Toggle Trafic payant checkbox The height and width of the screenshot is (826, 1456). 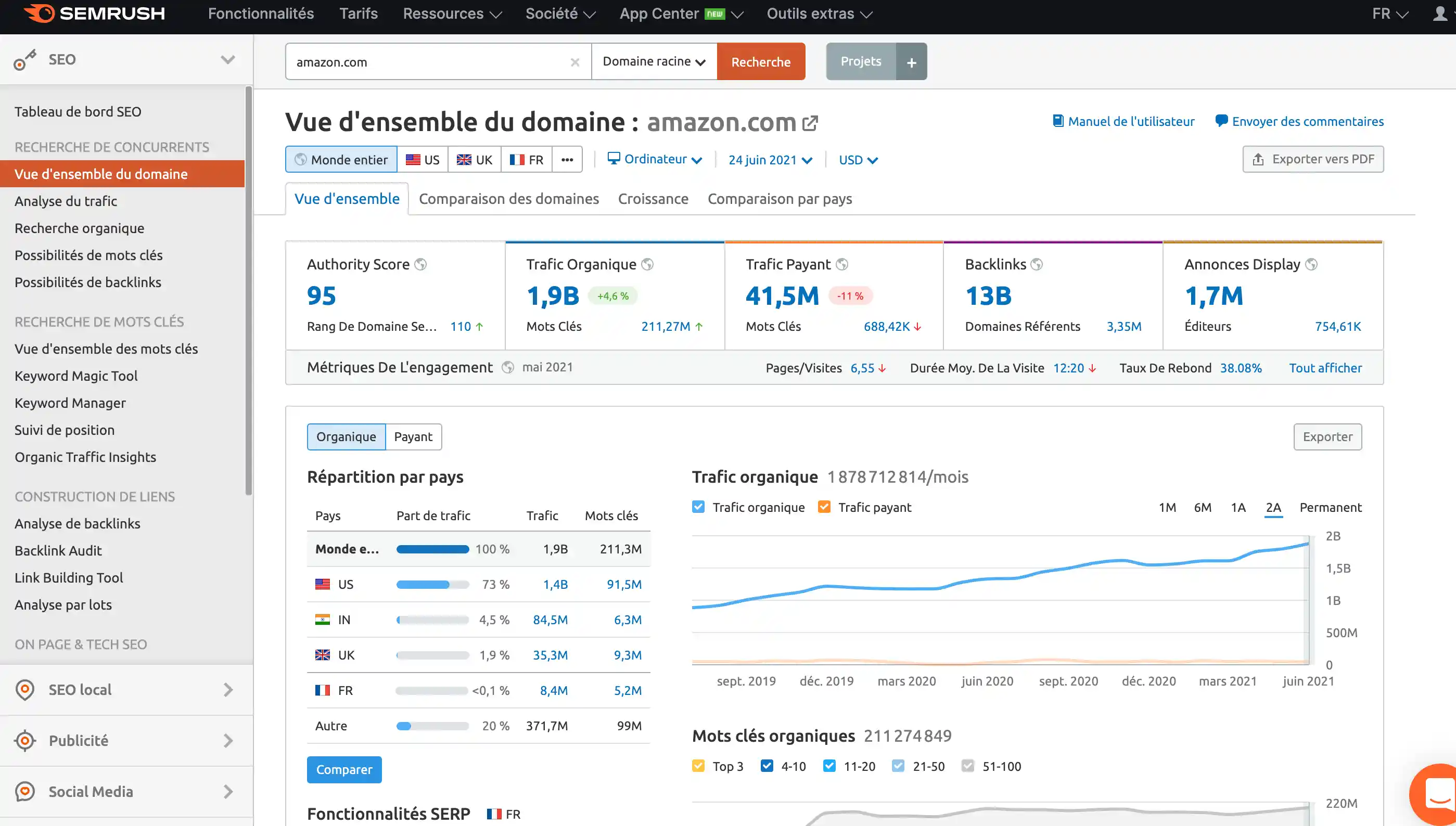coord(824,507)
